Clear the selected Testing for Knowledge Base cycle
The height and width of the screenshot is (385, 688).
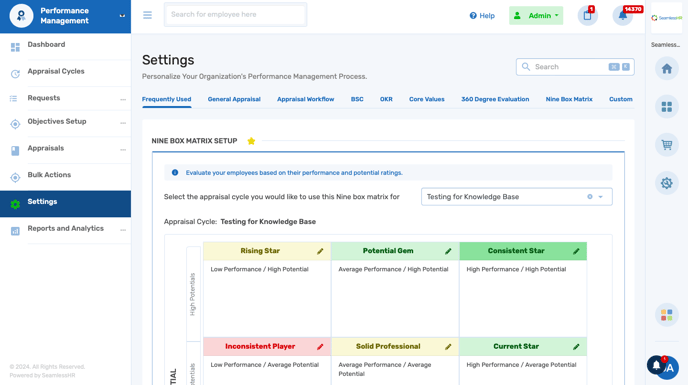590,197
